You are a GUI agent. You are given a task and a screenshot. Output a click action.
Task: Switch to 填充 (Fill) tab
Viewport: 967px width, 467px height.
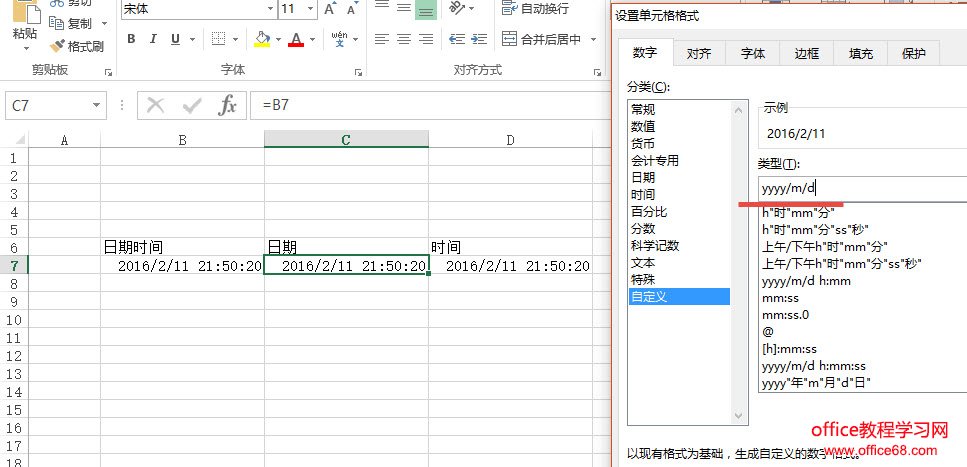(x=860, y=54)
